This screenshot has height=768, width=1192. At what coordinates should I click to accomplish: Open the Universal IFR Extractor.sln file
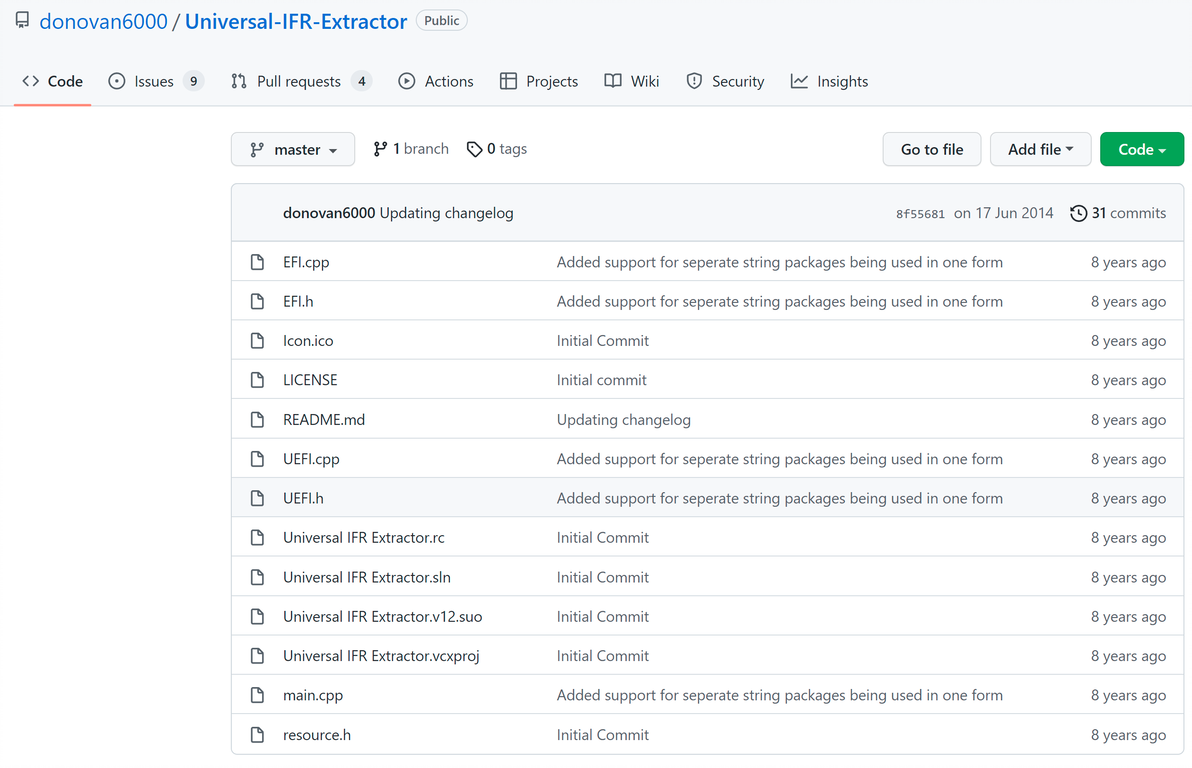click(x=366, y=577)
